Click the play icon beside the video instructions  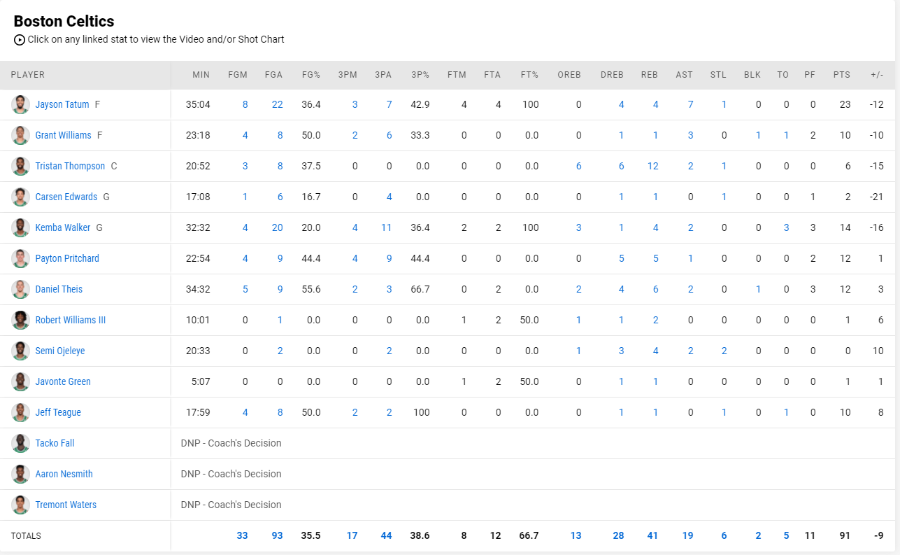pos(20,40)
